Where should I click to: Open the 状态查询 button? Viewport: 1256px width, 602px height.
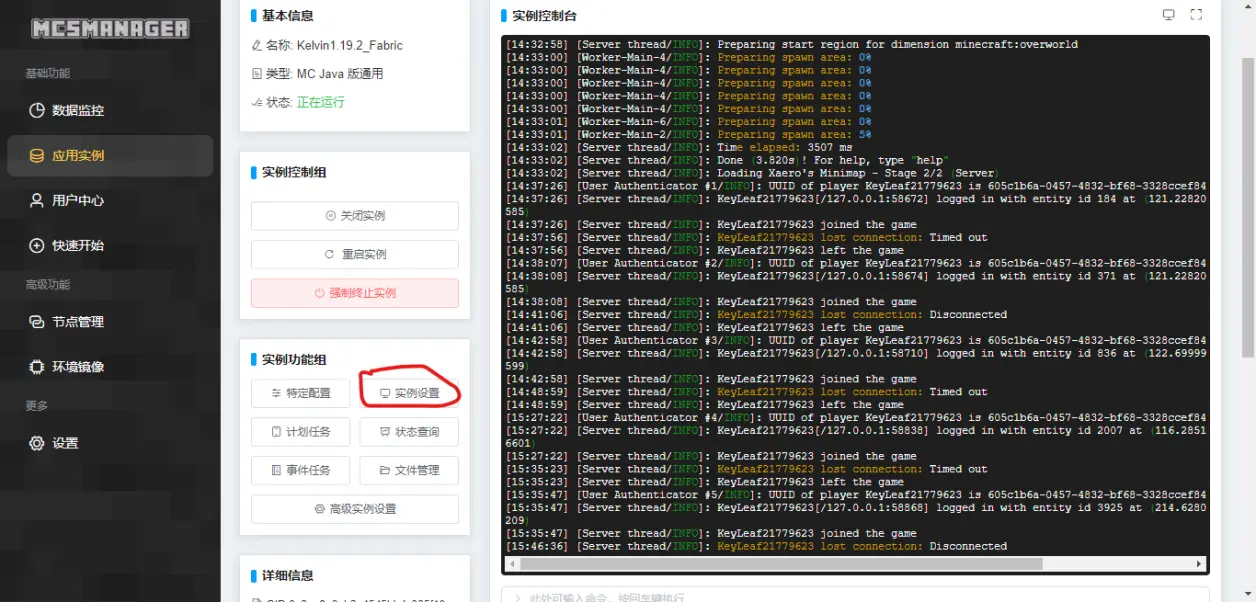click(x=409, y=432)
